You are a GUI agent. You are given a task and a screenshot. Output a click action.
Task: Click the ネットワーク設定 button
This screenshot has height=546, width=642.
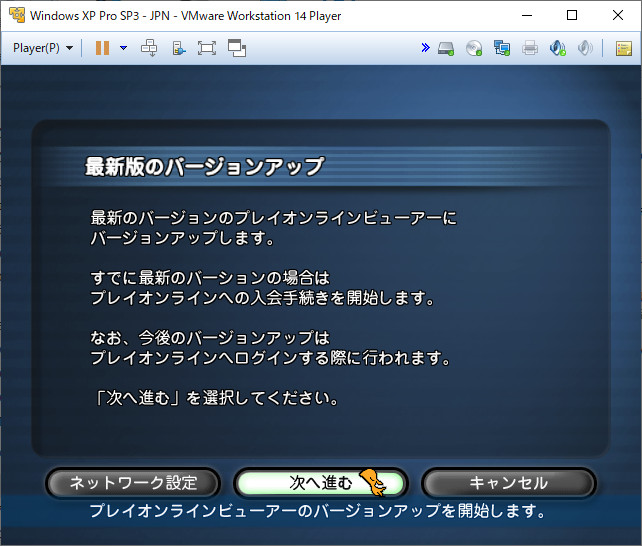[133, 483]
